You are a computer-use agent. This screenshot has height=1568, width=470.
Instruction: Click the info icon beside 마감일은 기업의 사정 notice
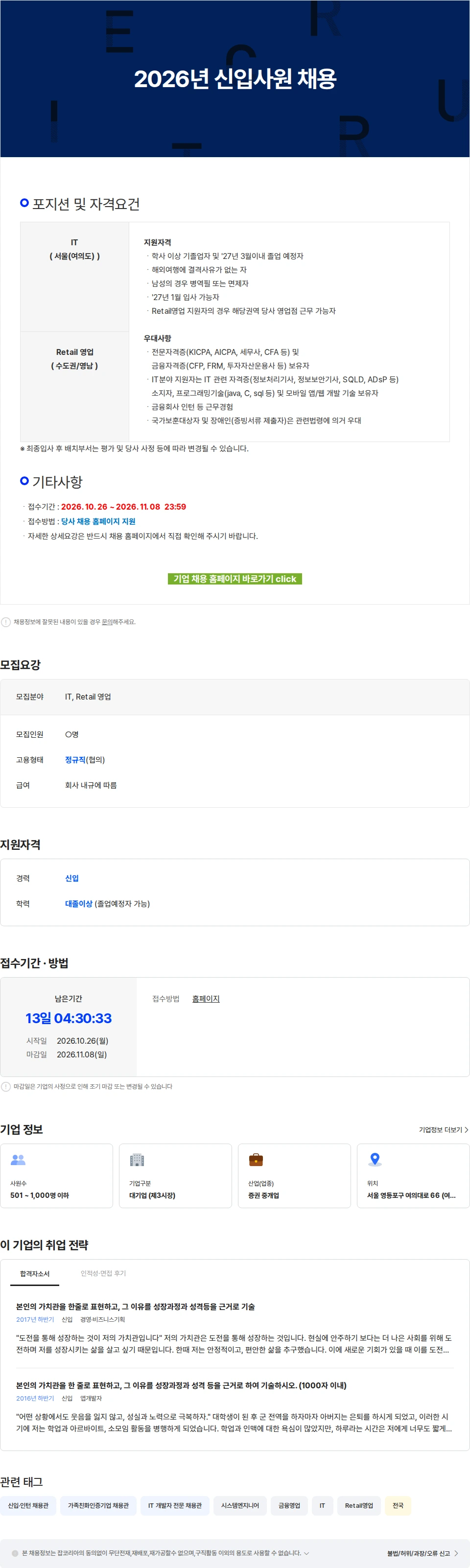click(6, 1086)
